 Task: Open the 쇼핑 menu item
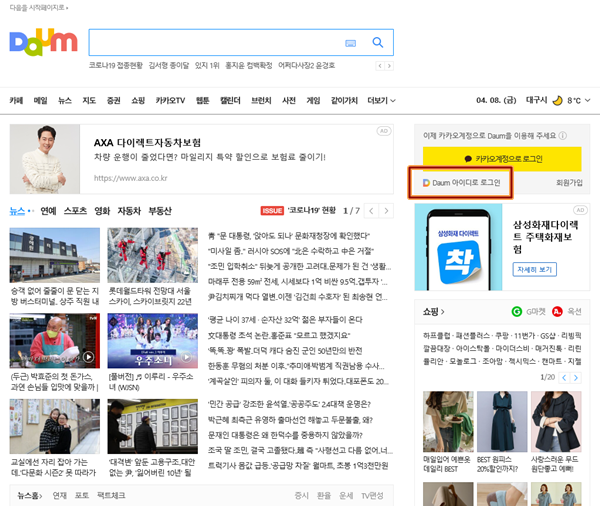pos(138,100)
